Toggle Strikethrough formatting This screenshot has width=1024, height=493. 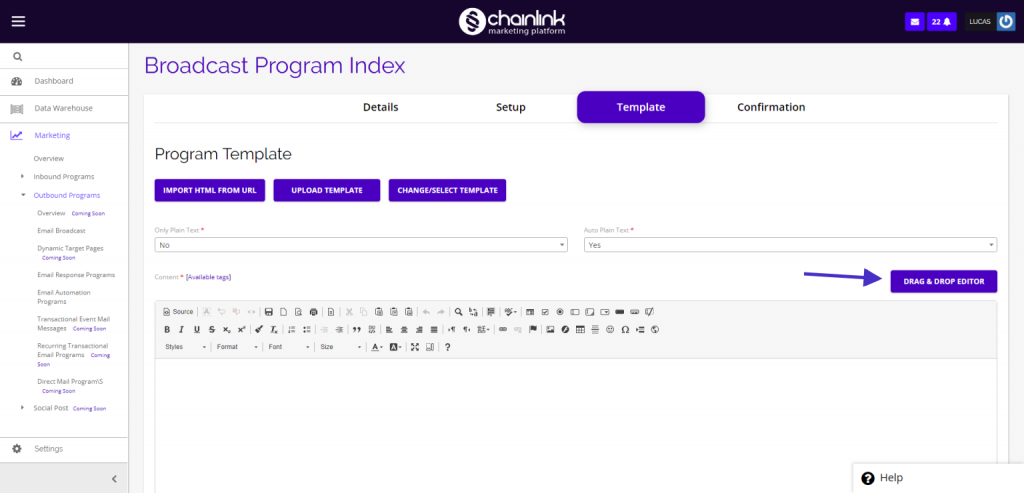212,329
